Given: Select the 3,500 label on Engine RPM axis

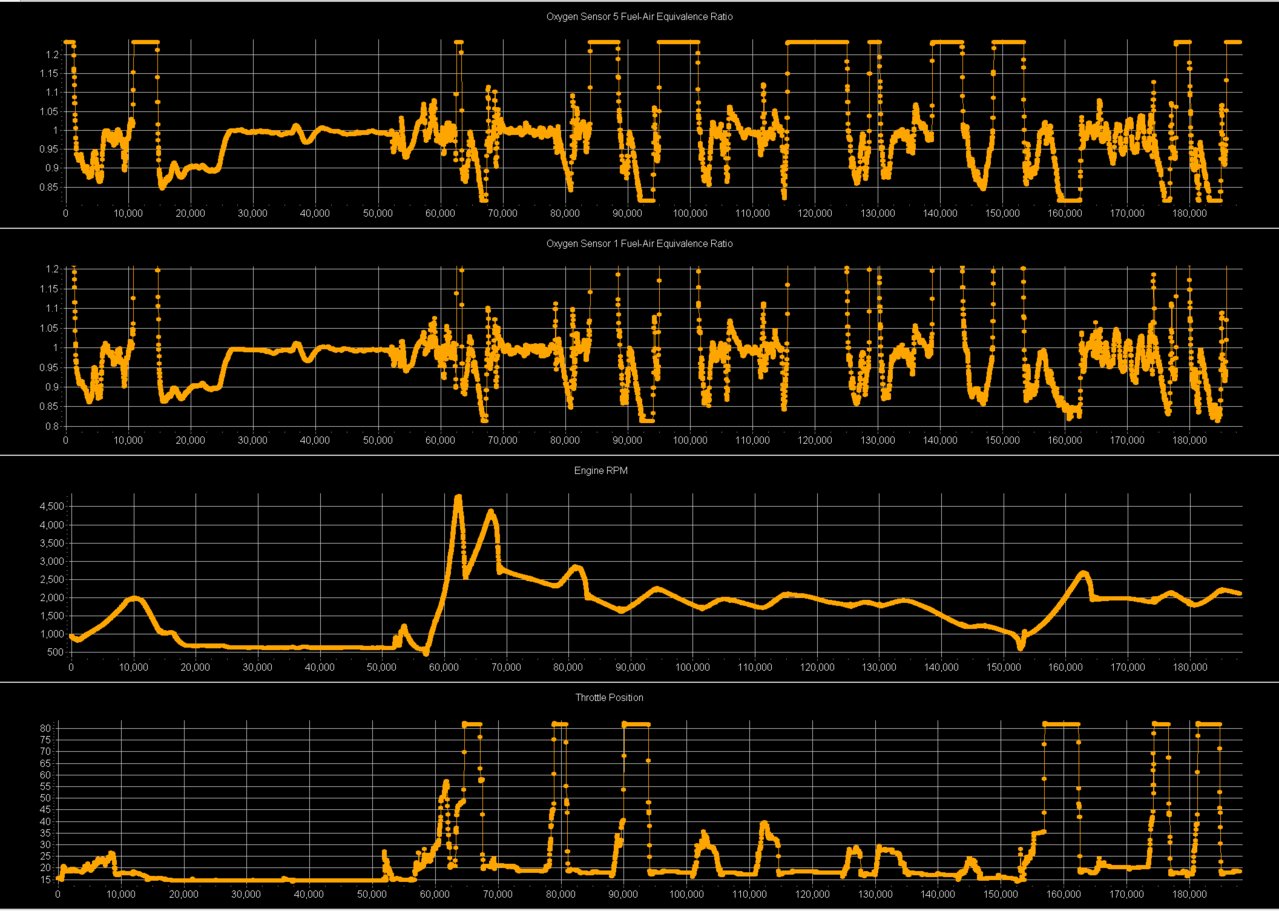Looking at the screenshot, I should 53,543.
